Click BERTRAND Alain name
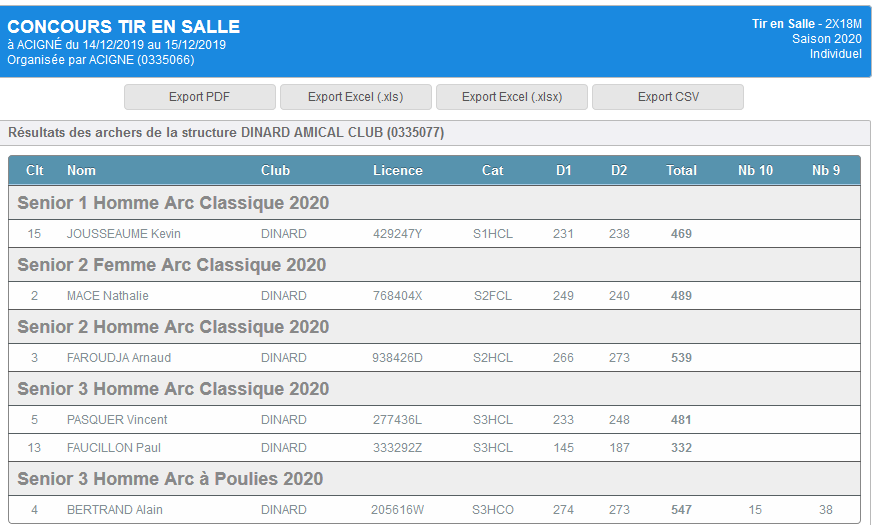 point(114,510)
